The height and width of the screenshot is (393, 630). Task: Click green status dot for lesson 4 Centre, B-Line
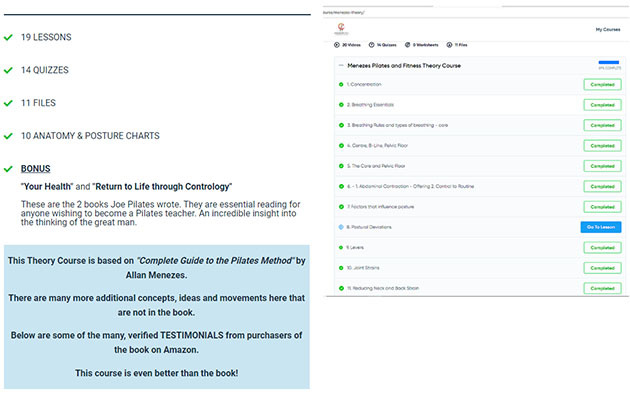click(x=341, y=146)
